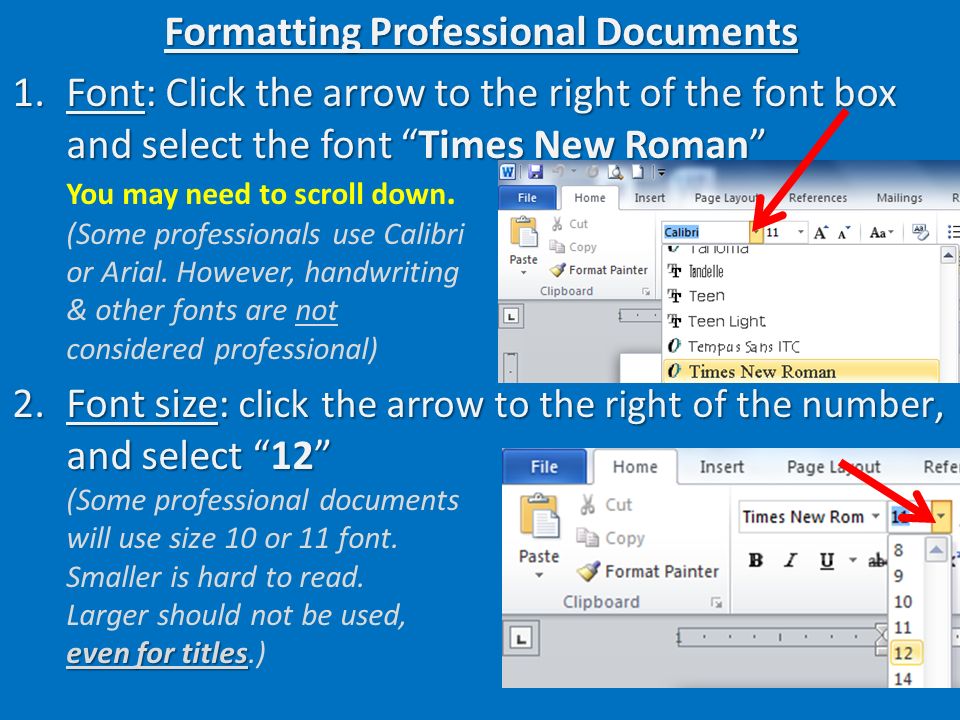Viewport: 960px width, 720px height.
Task: Click Copy in the lower Word screenshot
Action: (x=610, y=538)
